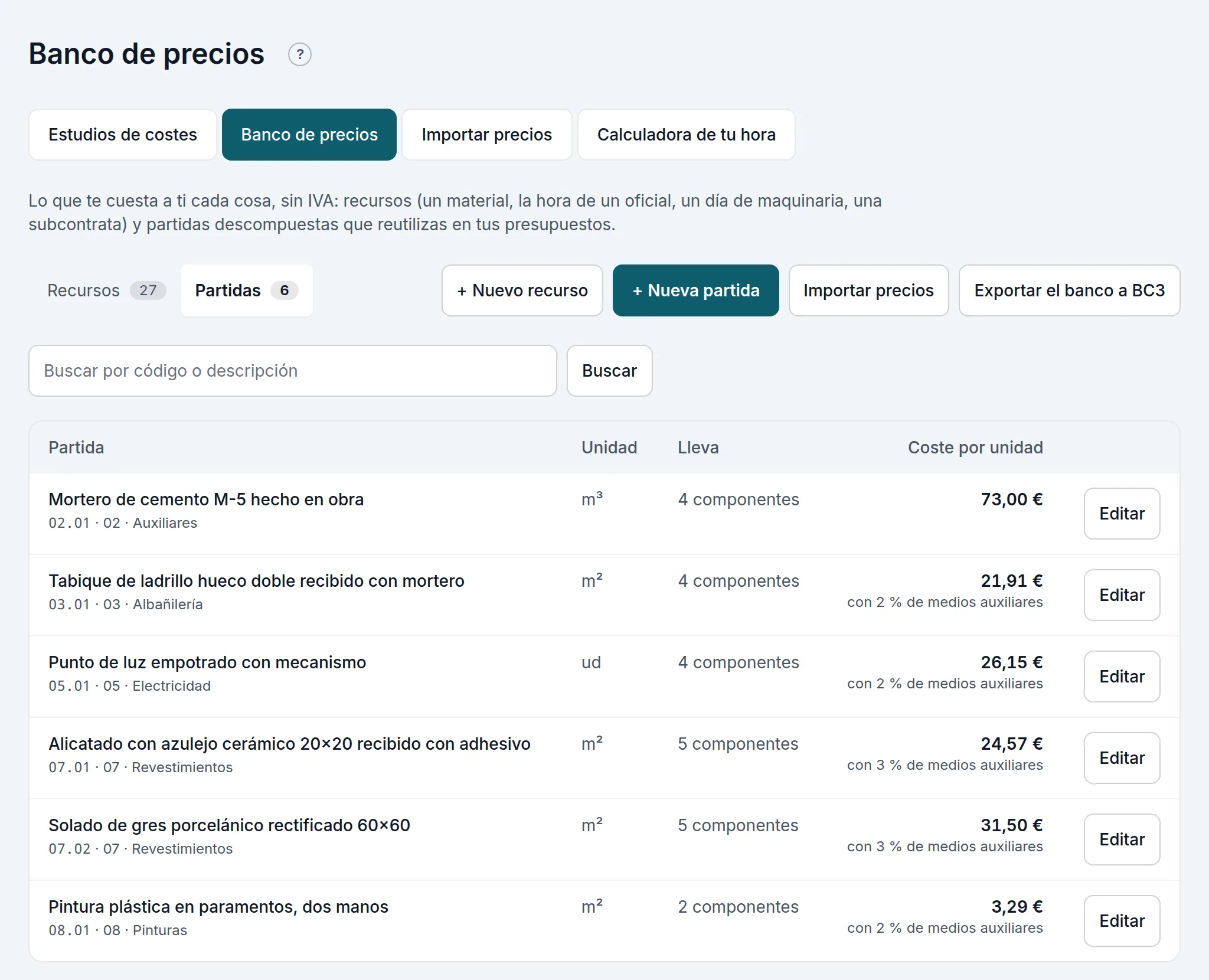Click the code 08.01 · 08 · Pinturas

click(x=117, y=930)
